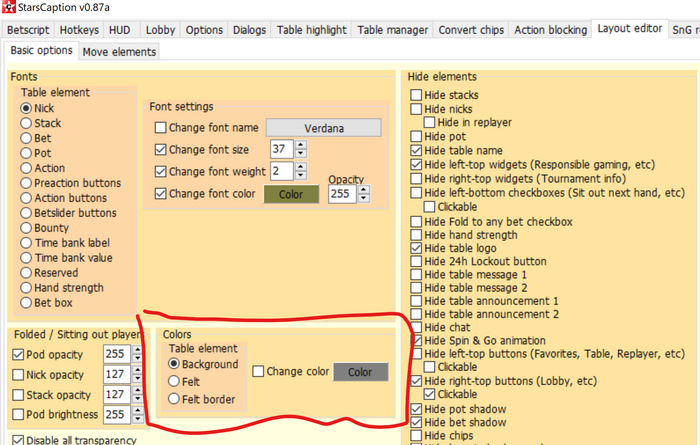Screen dimensions: 700x445
Task: Click the gray Colors section Color swatch
Action: [x=360, y=372]
